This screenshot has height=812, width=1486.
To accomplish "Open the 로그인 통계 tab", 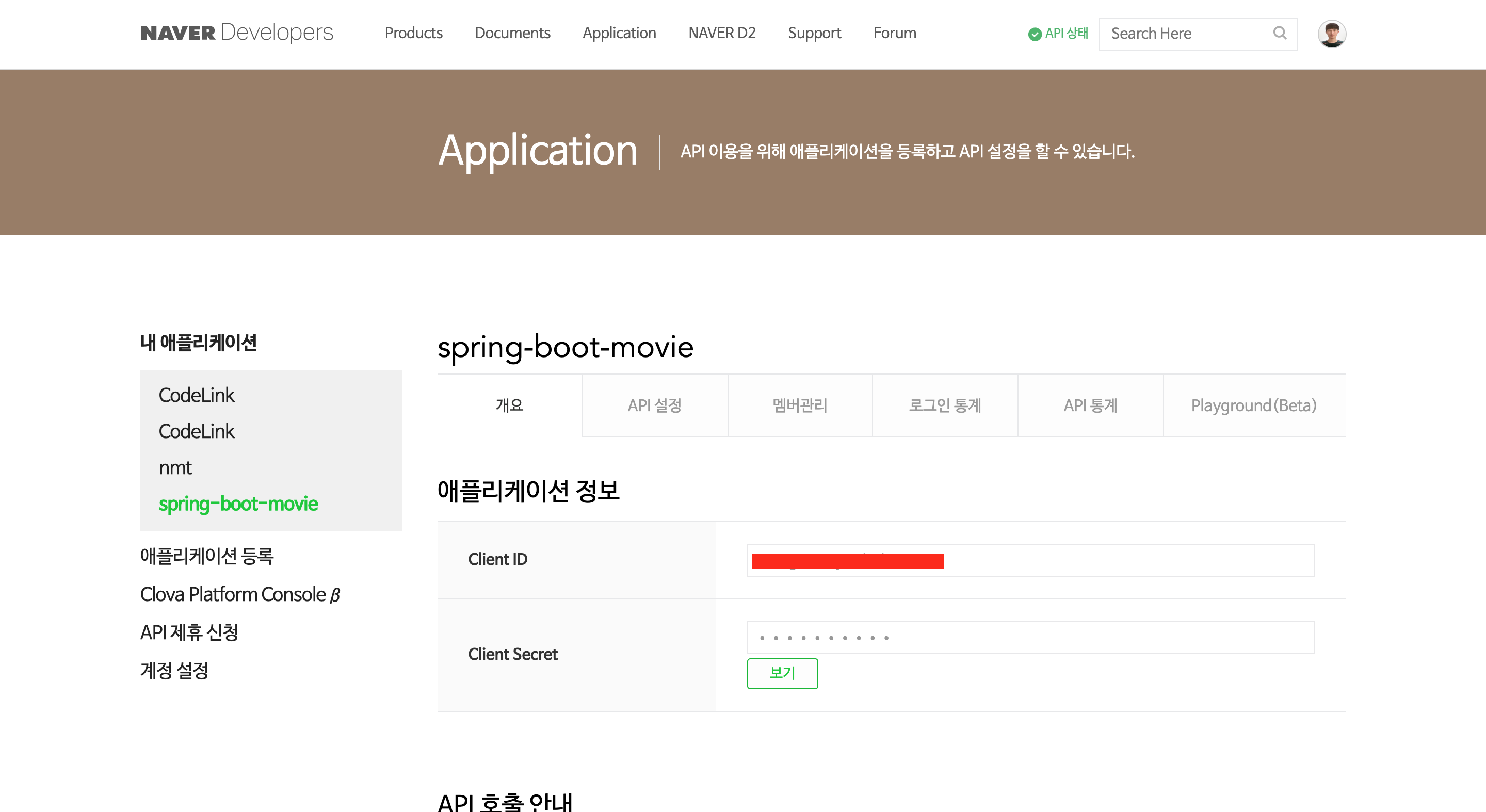I will [x=944, y=405].
